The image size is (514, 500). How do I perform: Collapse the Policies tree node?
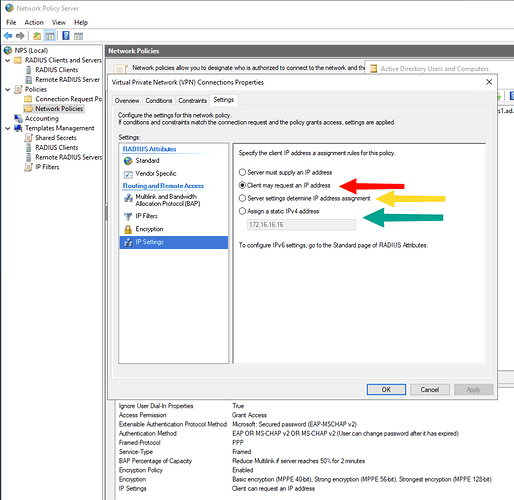pyautogui.click(x=8, y=89)
